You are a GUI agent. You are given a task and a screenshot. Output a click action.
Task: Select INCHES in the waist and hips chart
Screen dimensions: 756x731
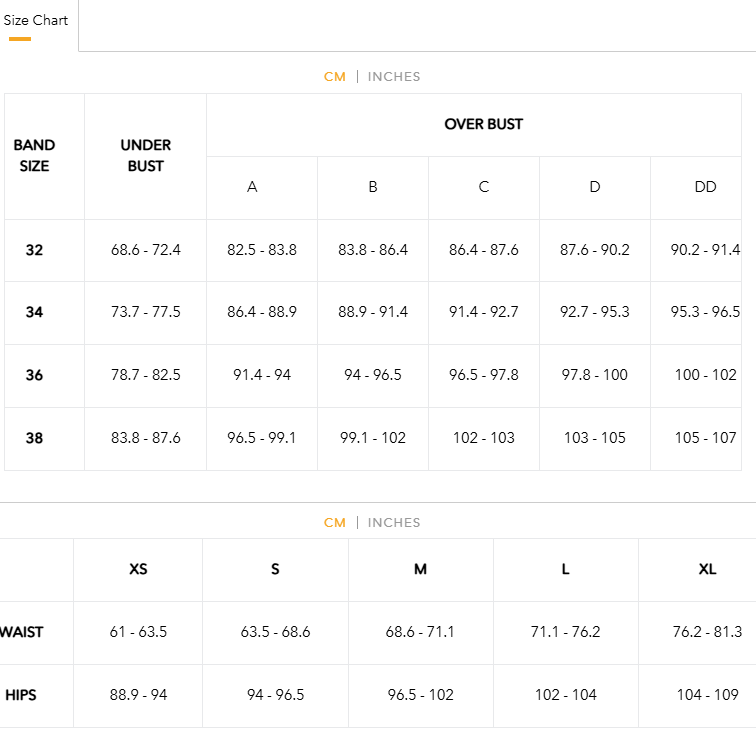coord(394,523)
